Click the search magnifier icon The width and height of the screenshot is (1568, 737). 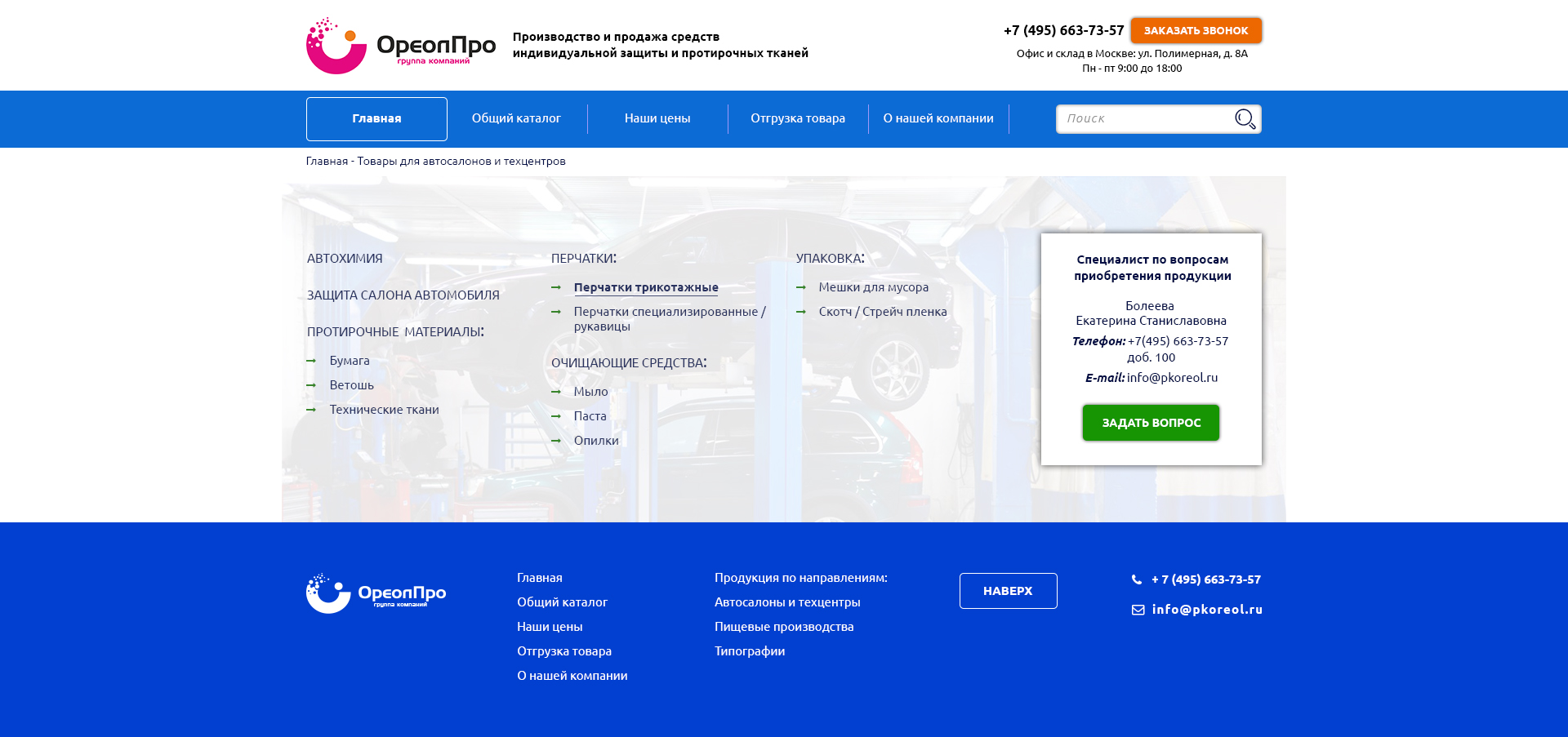(1244, 118)
